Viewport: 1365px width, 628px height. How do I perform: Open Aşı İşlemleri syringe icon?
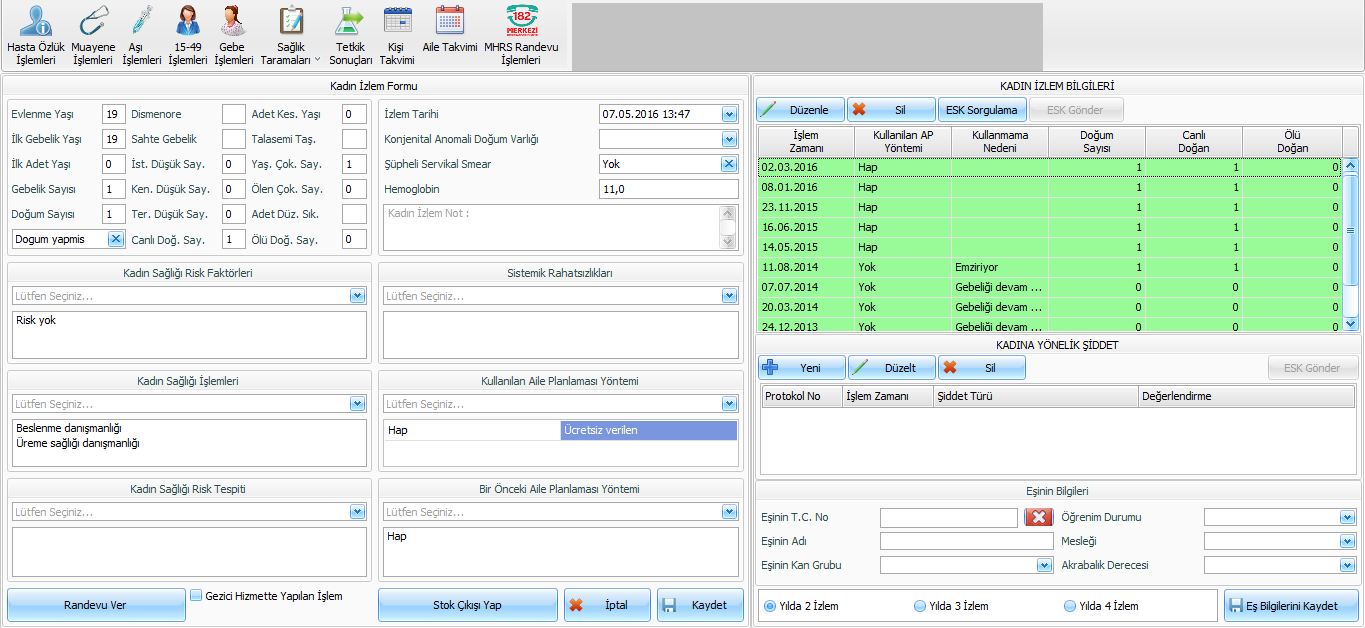coord(141,35)
